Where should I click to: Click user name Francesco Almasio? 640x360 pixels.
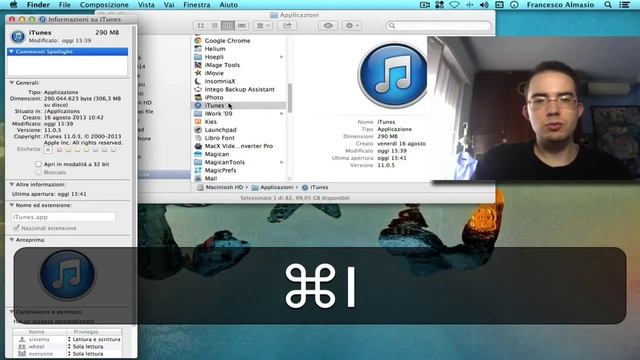[x=560, y=5]
